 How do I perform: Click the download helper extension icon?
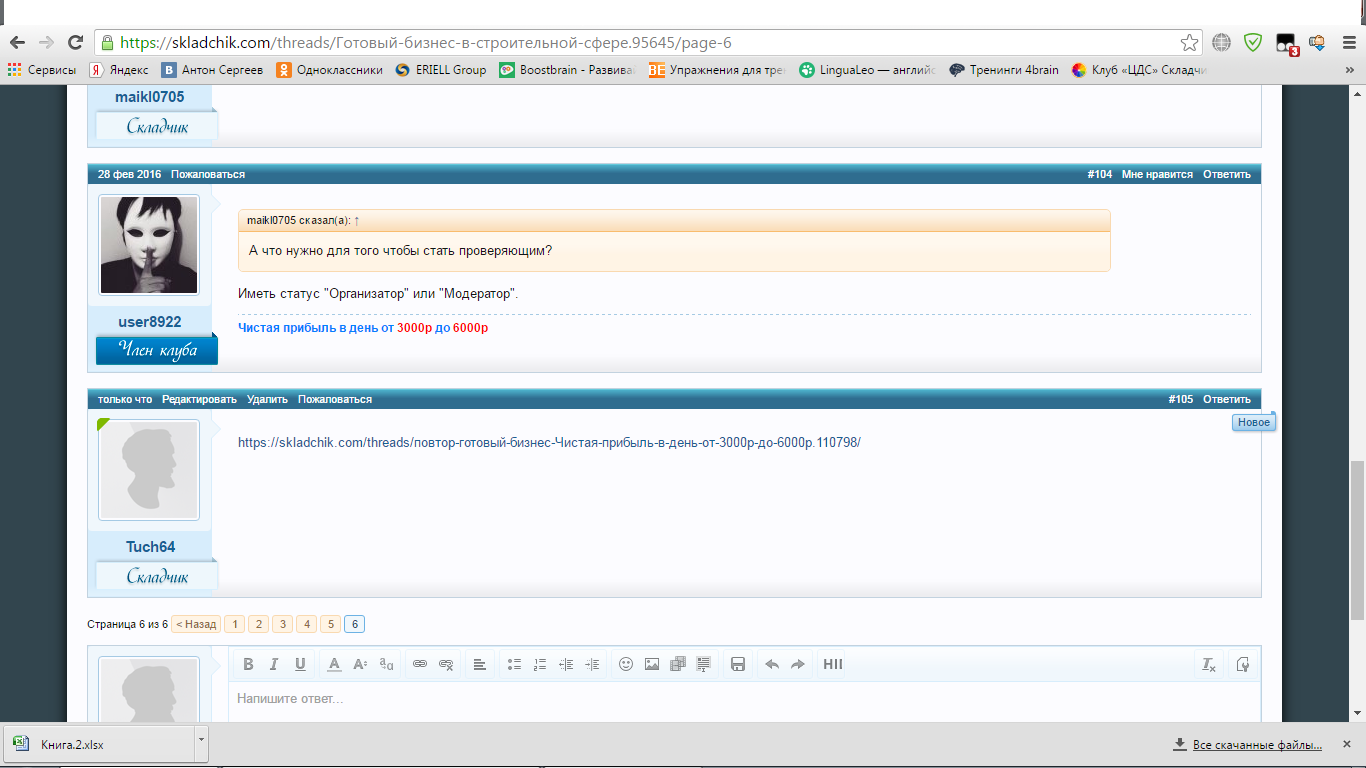[x=1317, y=43]
